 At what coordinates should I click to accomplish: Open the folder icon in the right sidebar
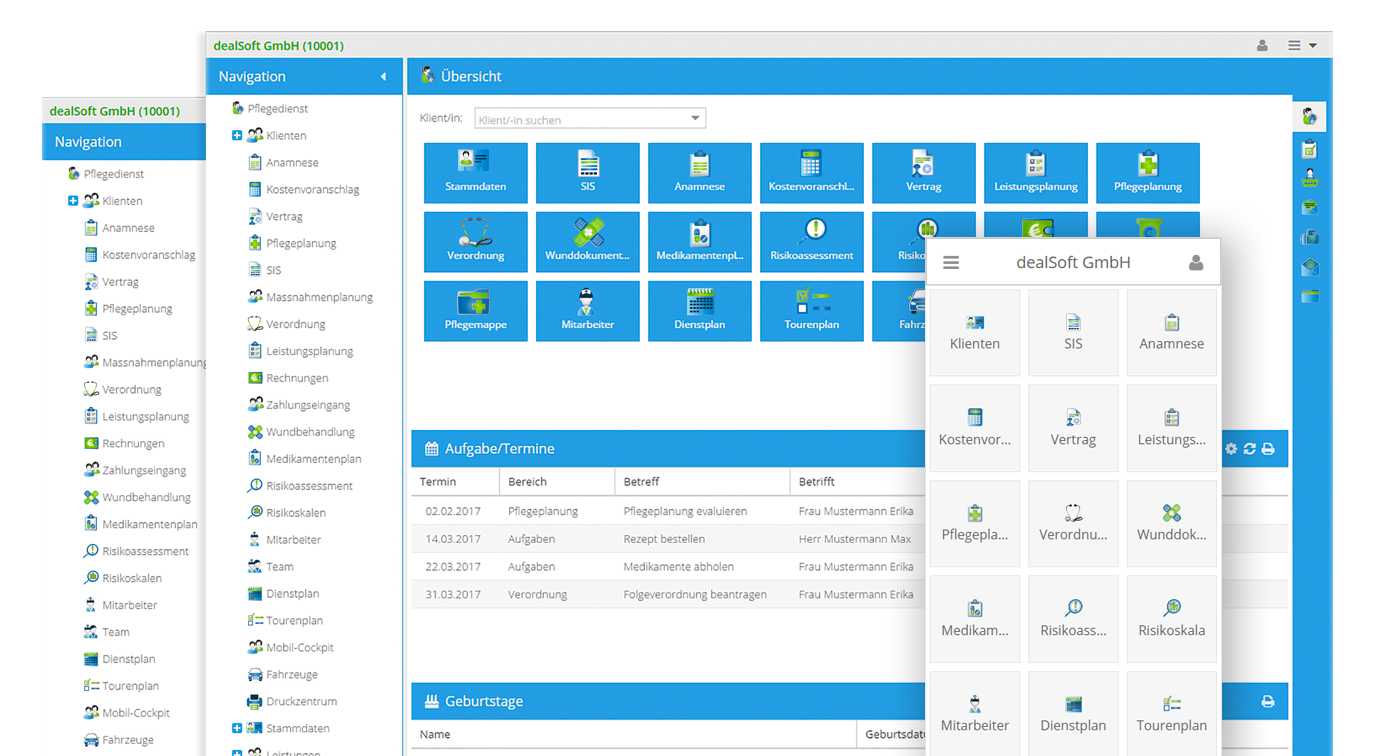pyautogui.click(x=1310, y=296)
